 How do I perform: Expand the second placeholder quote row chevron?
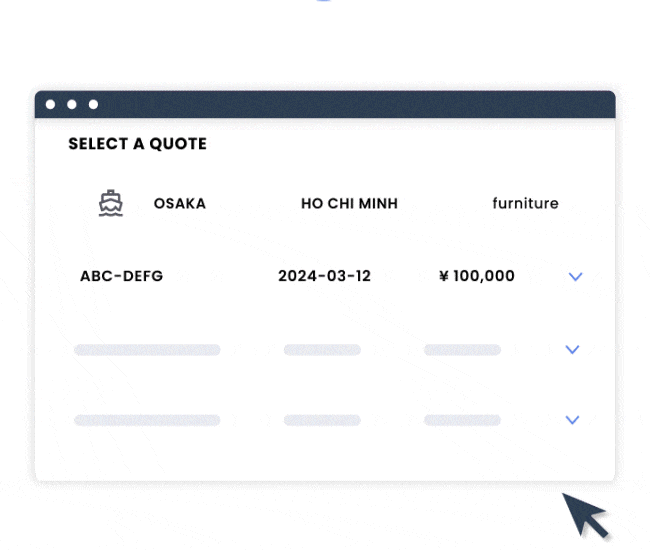[572, 350]
